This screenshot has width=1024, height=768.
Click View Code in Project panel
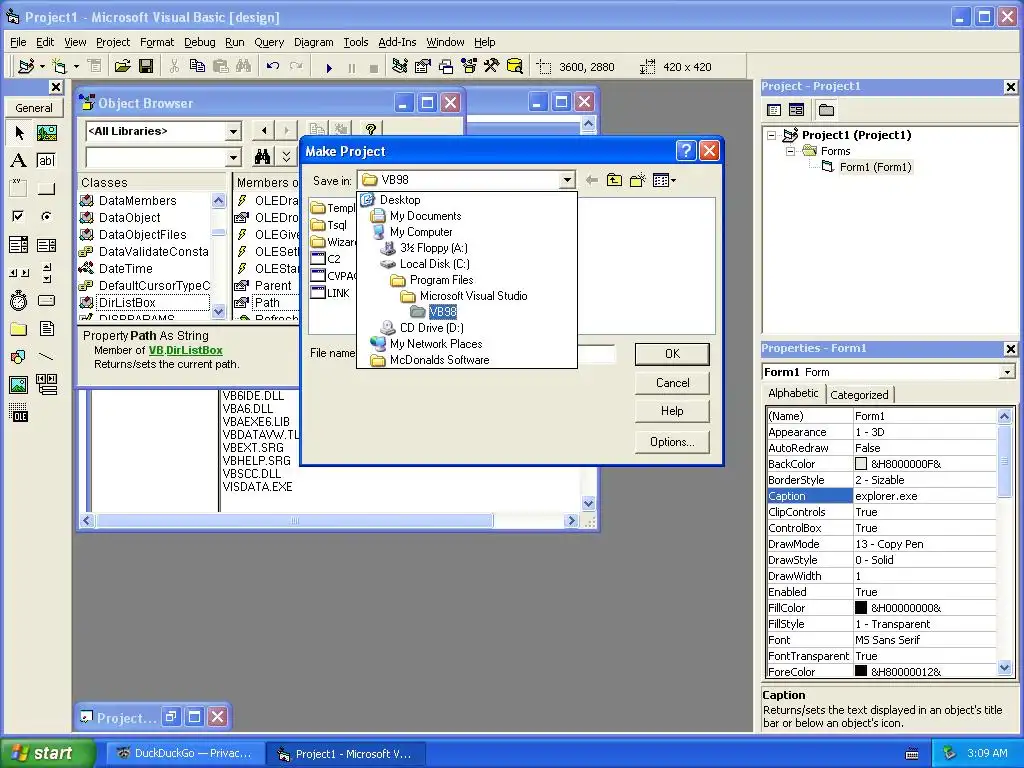click(774, 110)
